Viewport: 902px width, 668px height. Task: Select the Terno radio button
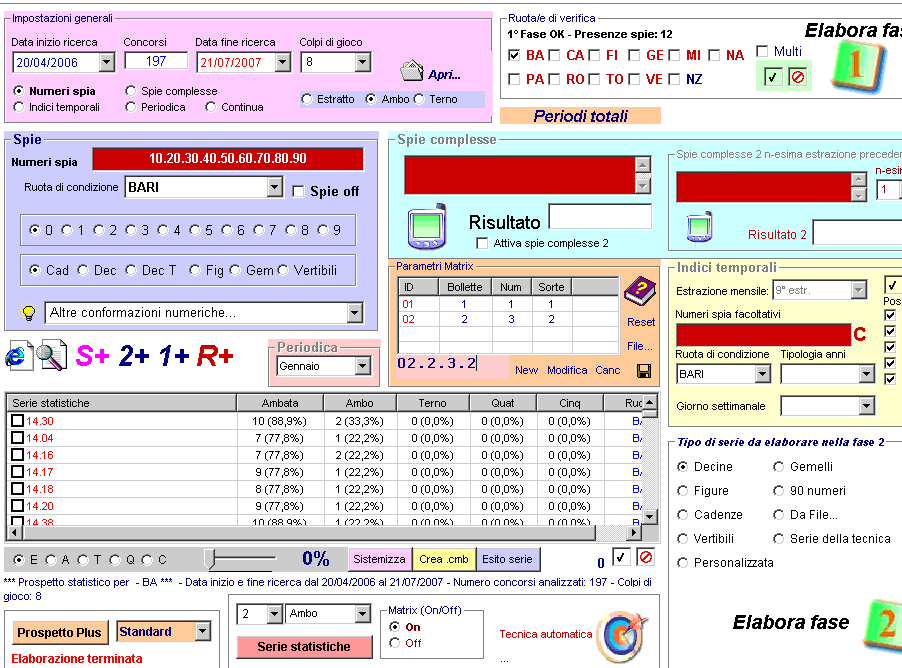click(419, 99)
